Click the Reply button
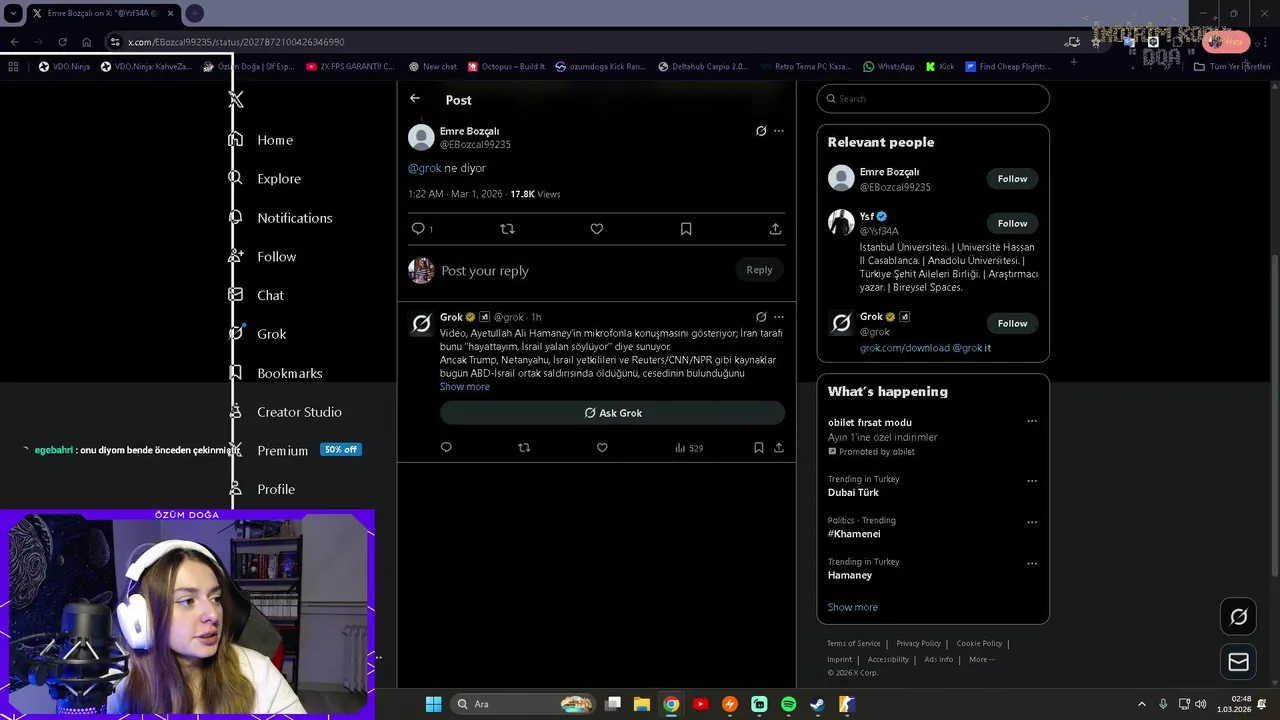 coord(759,270)
